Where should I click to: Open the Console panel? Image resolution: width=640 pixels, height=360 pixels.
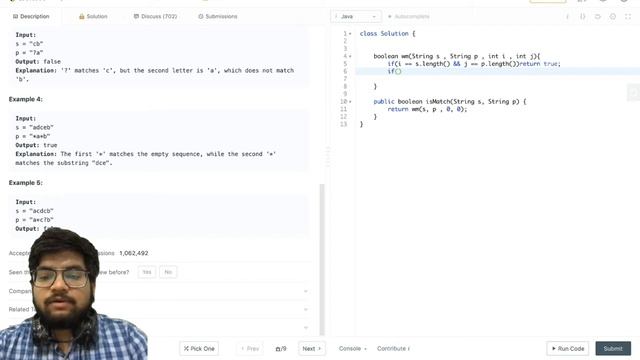[352, 349]
